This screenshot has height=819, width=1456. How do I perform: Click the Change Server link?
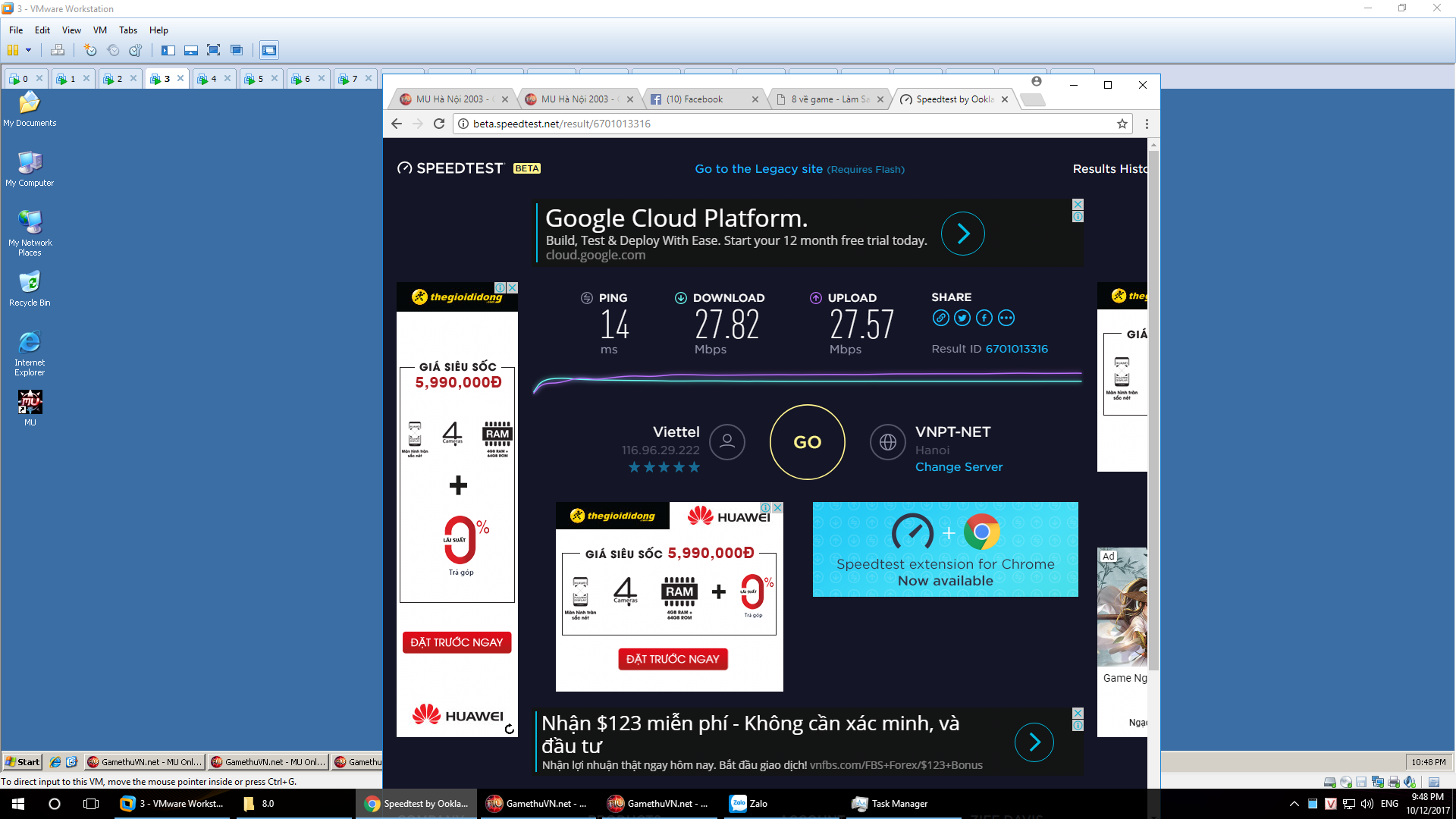[x=959, y=467]
